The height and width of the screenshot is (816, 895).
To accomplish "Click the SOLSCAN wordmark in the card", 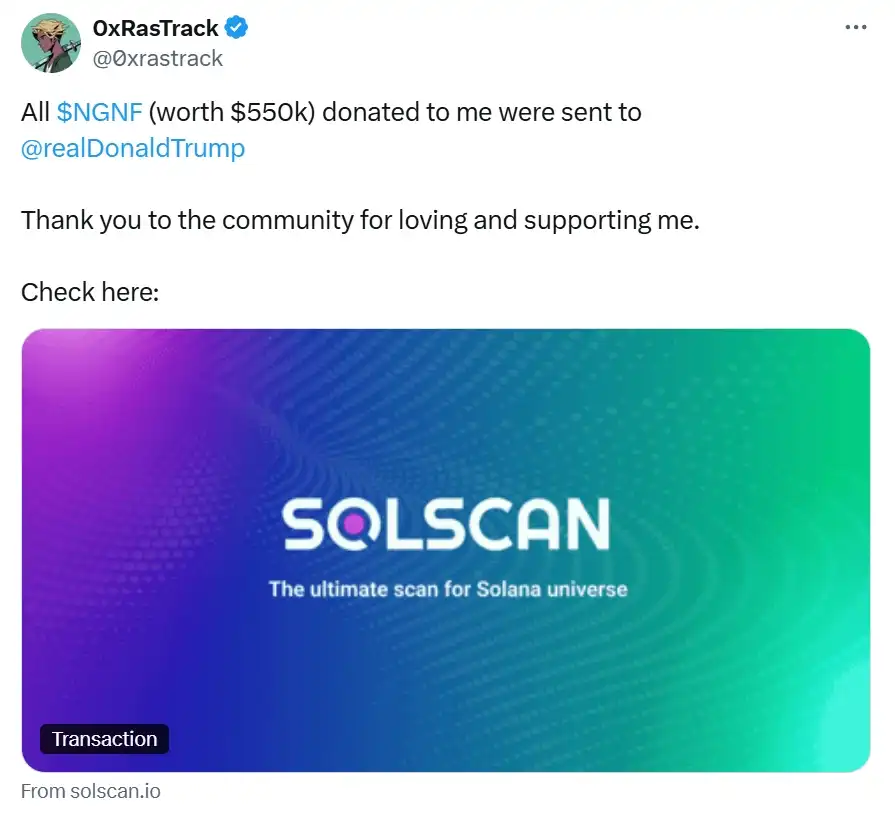I will pyautogui.click(x=446, y=525).
